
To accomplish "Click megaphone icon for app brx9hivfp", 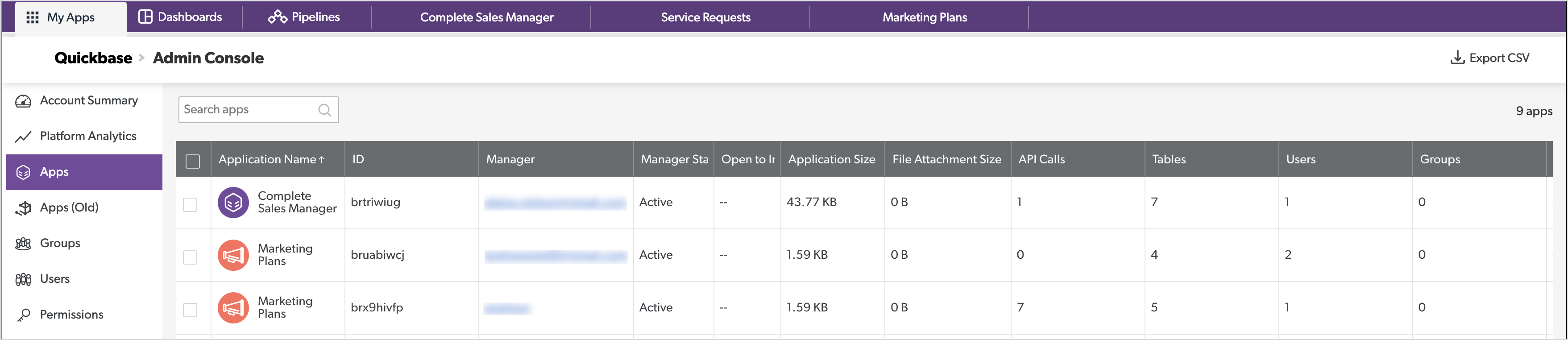I will pyautogui.click(x=233, y=308).
